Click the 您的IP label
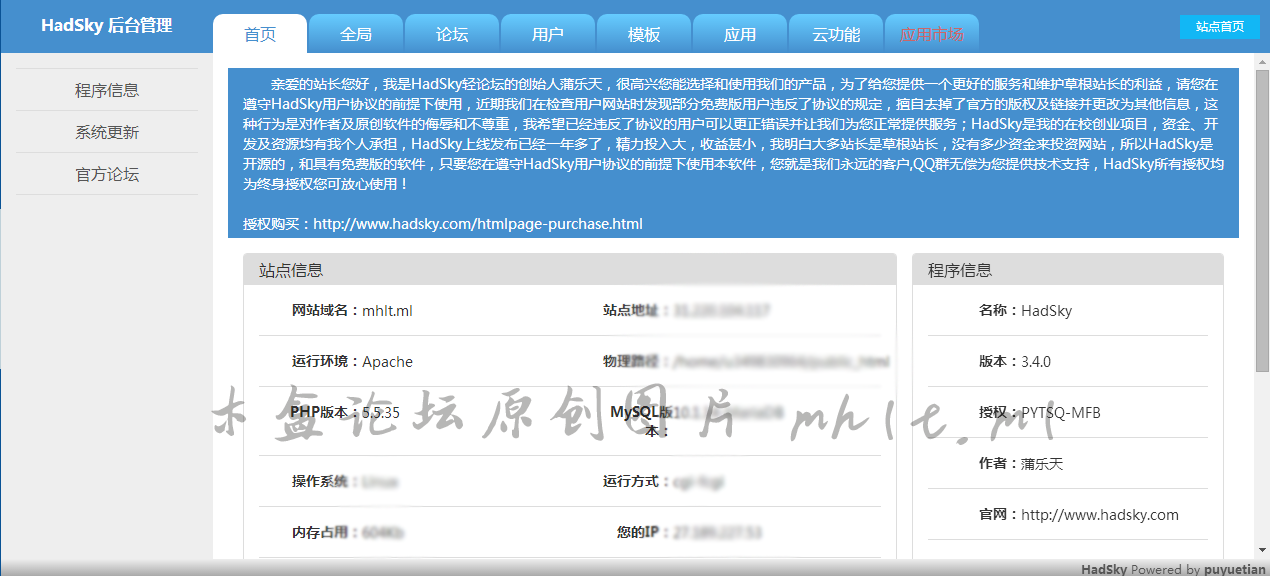 (640, 533)
